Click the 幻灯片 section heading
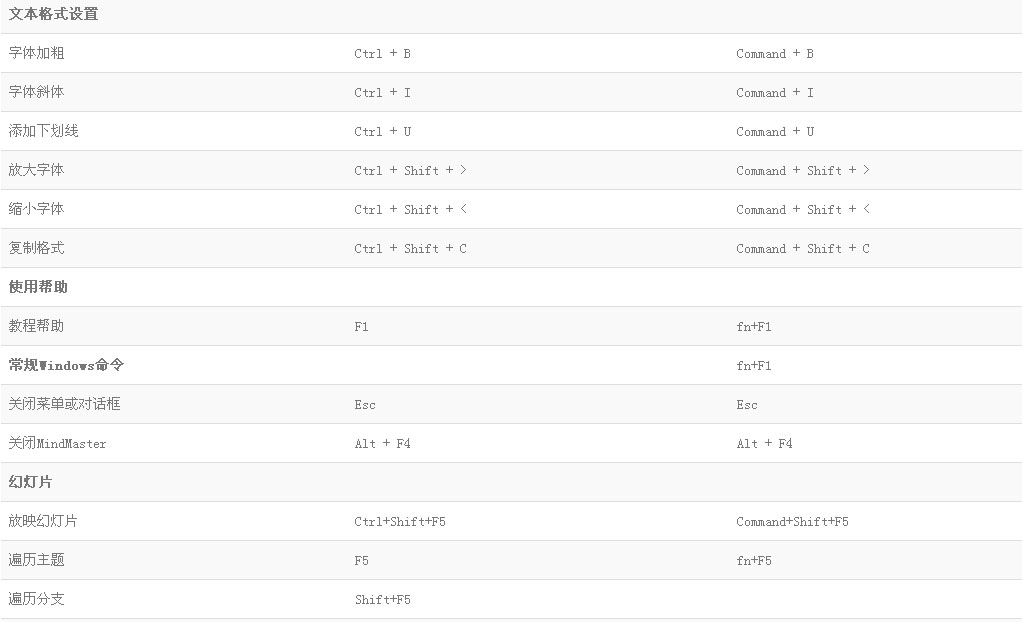Screen dimensions: 1022x622 point(31,482)
